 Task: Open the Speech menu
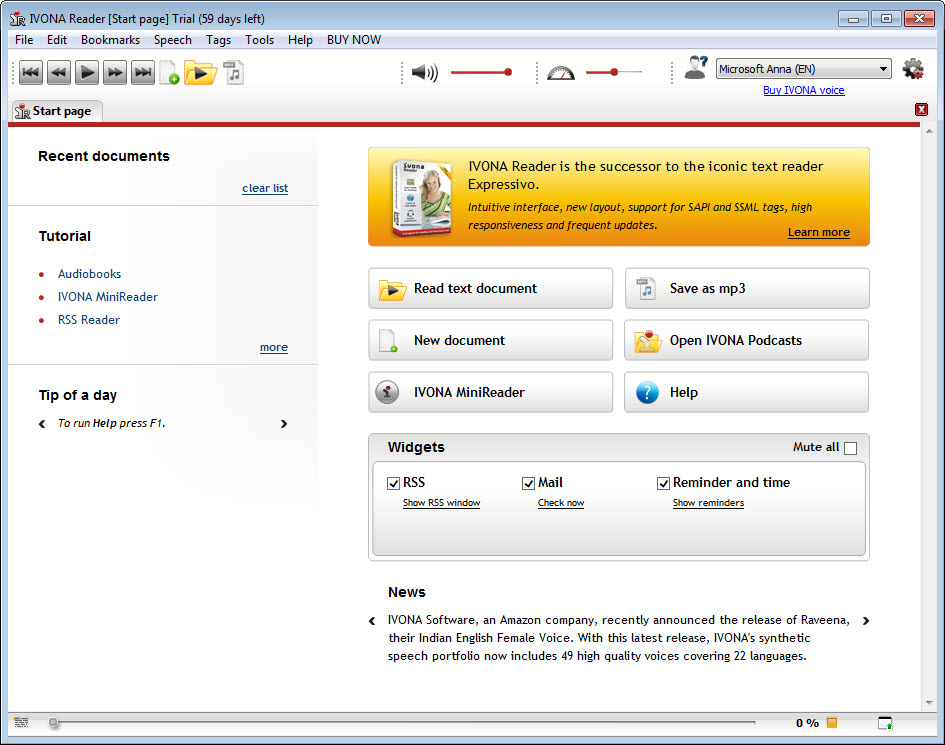pos(172,40)
